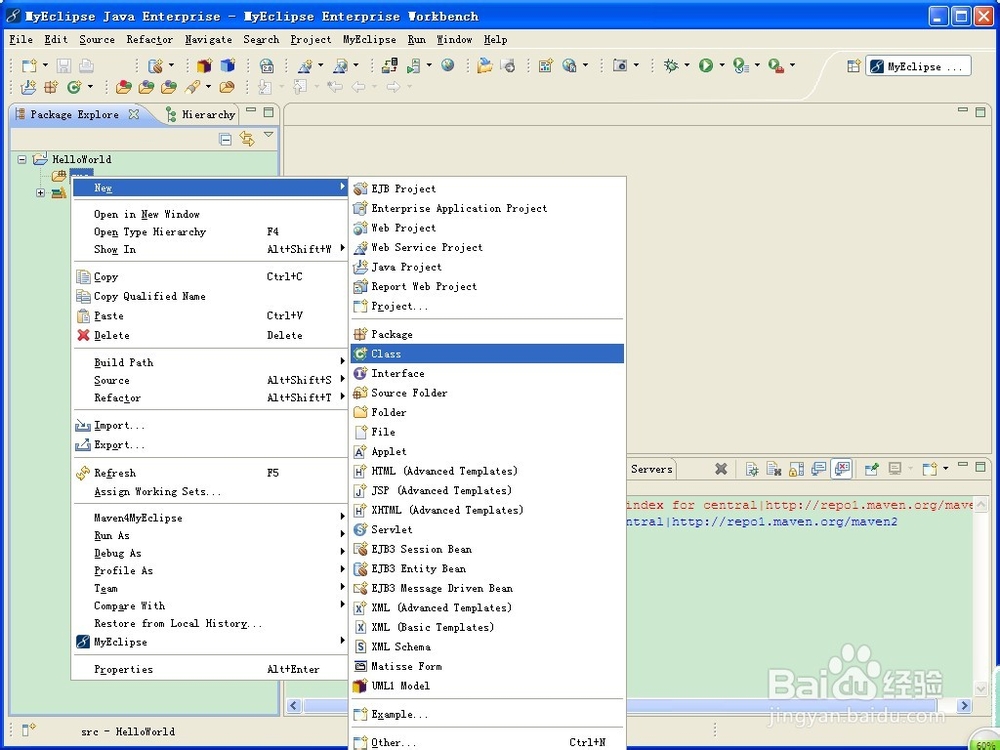This screenshot has width=1000, height=750.
Task: Open the Window menu in the menu bar
Action: [454, 40]
